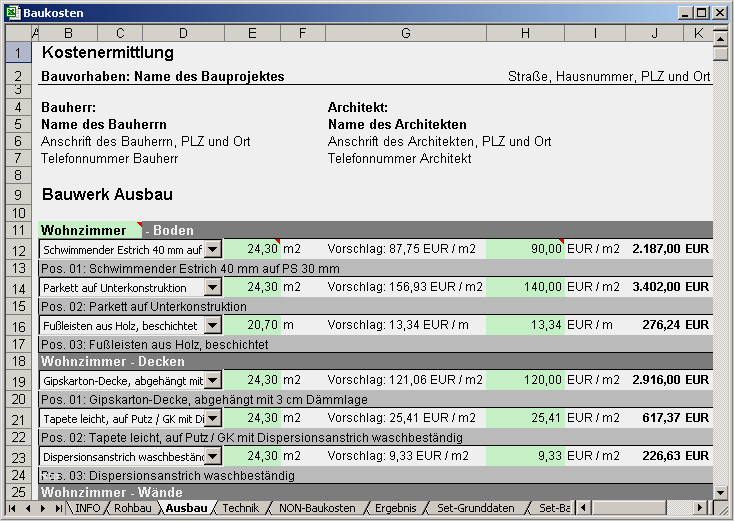Expand the Fußleisten aus Holz dropdown

213,325
